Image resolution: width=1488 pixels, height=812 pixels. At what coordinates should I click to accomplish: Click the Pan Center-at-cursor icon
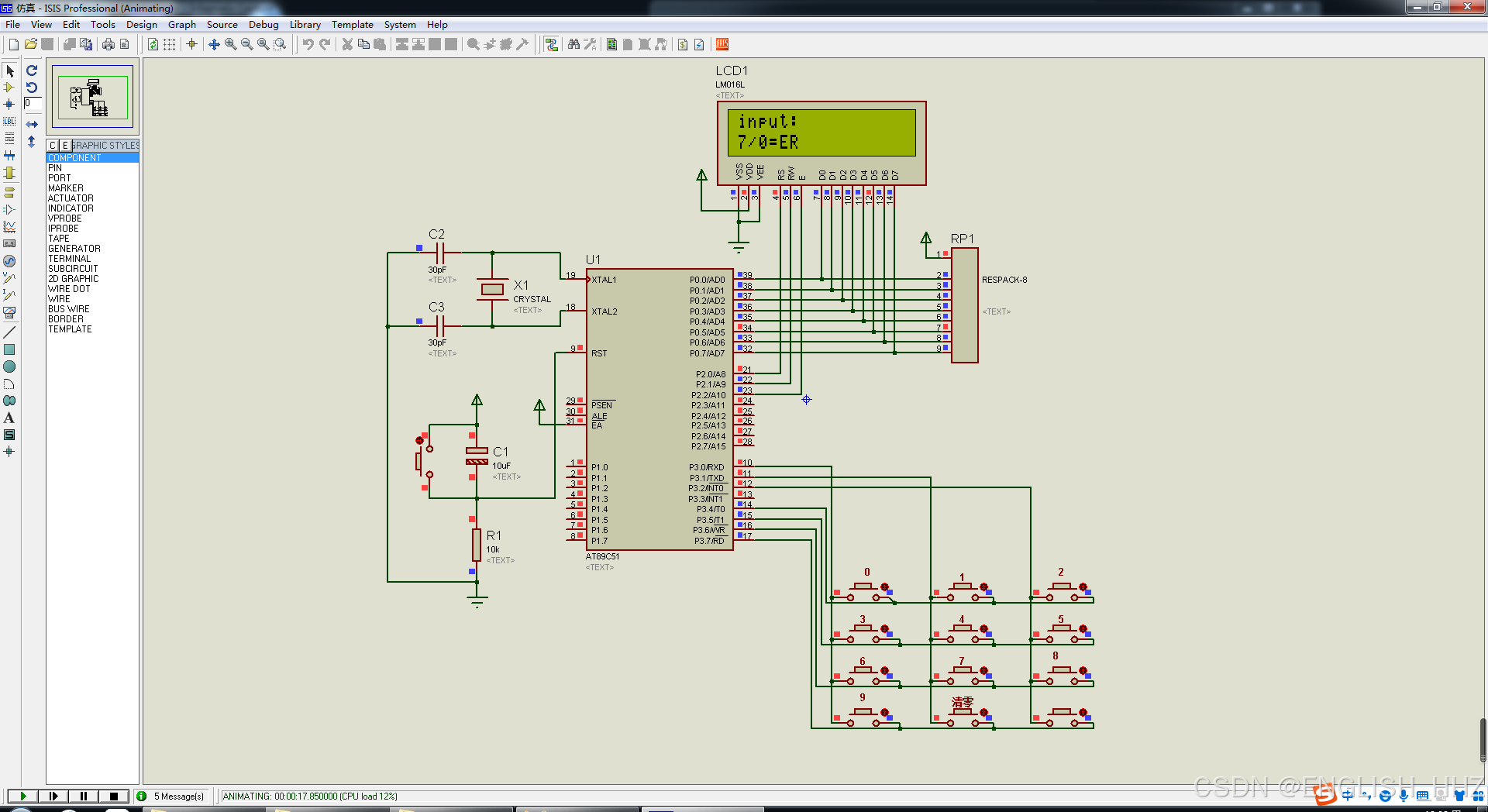click(214, 44)
